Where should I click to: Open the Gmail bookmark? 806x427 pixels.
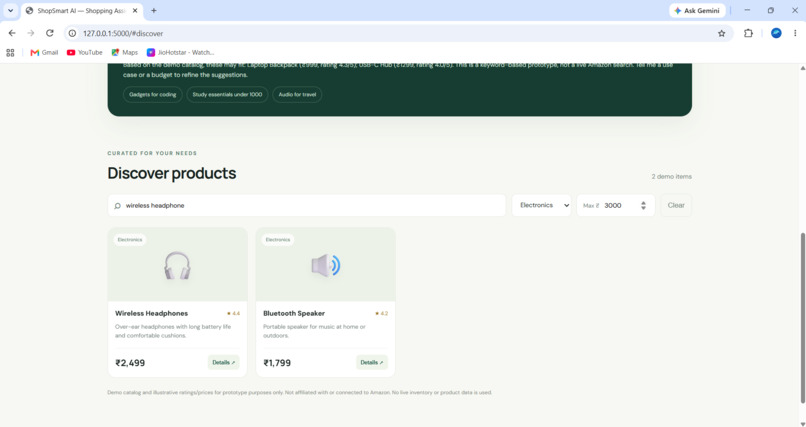(x=44, y=52)
